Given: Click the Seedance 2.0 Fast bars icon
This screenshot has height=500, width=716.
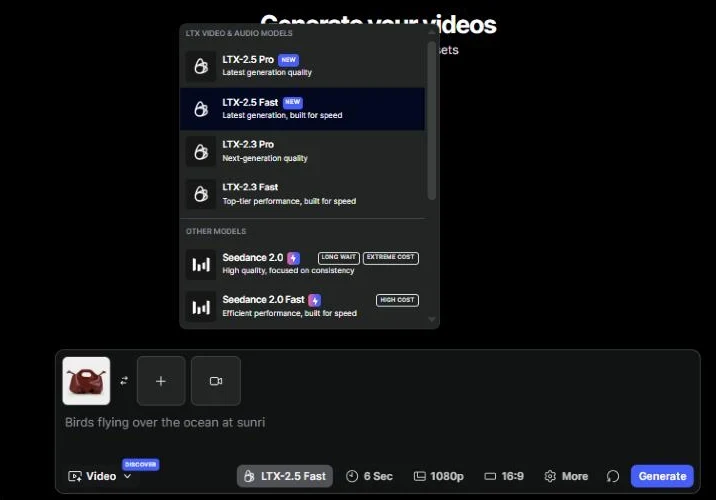Looking at the screenshot, I should click(x=201, y=307).
